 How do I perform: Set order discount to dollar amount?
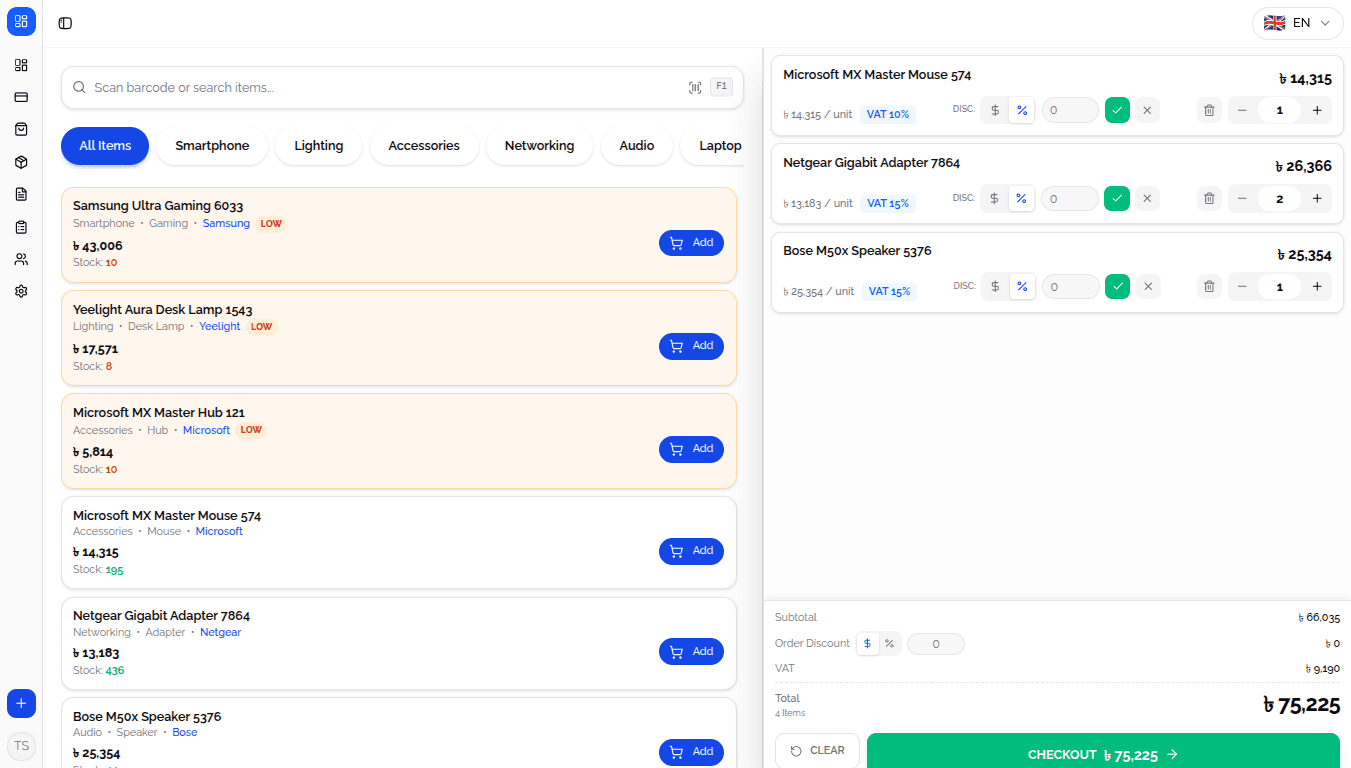tap(867, 644)
